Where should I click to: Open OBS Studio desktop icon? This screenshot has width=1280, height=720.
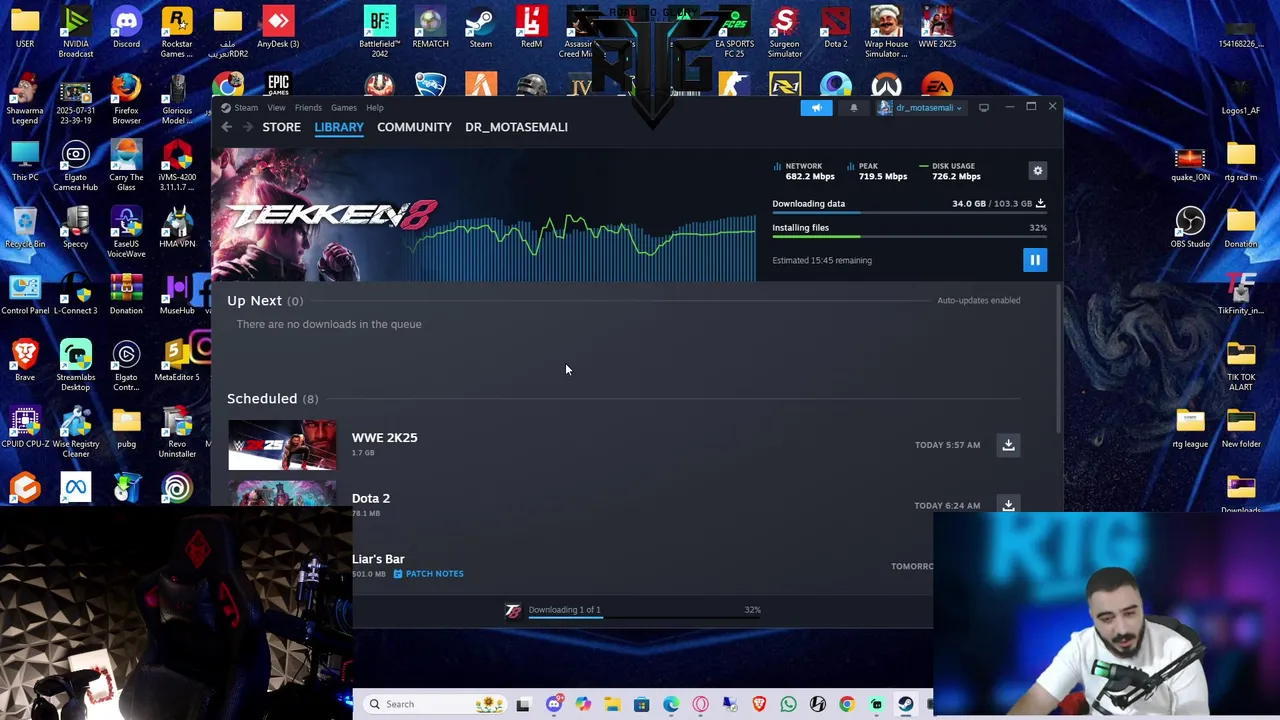1190,228
